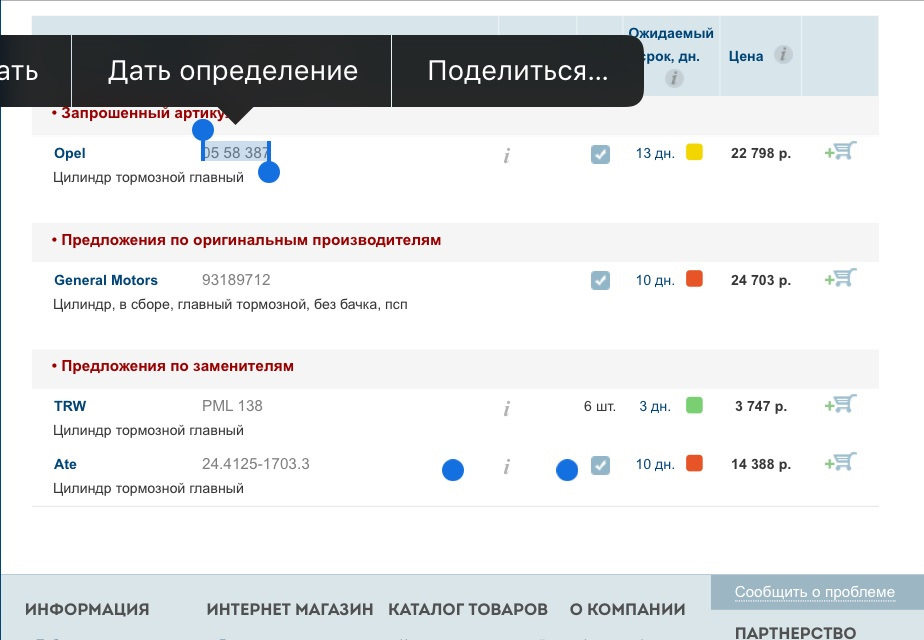Select article number PML 138
The width and height of the screenshot is (924, 640).
[x=232, y=405]
